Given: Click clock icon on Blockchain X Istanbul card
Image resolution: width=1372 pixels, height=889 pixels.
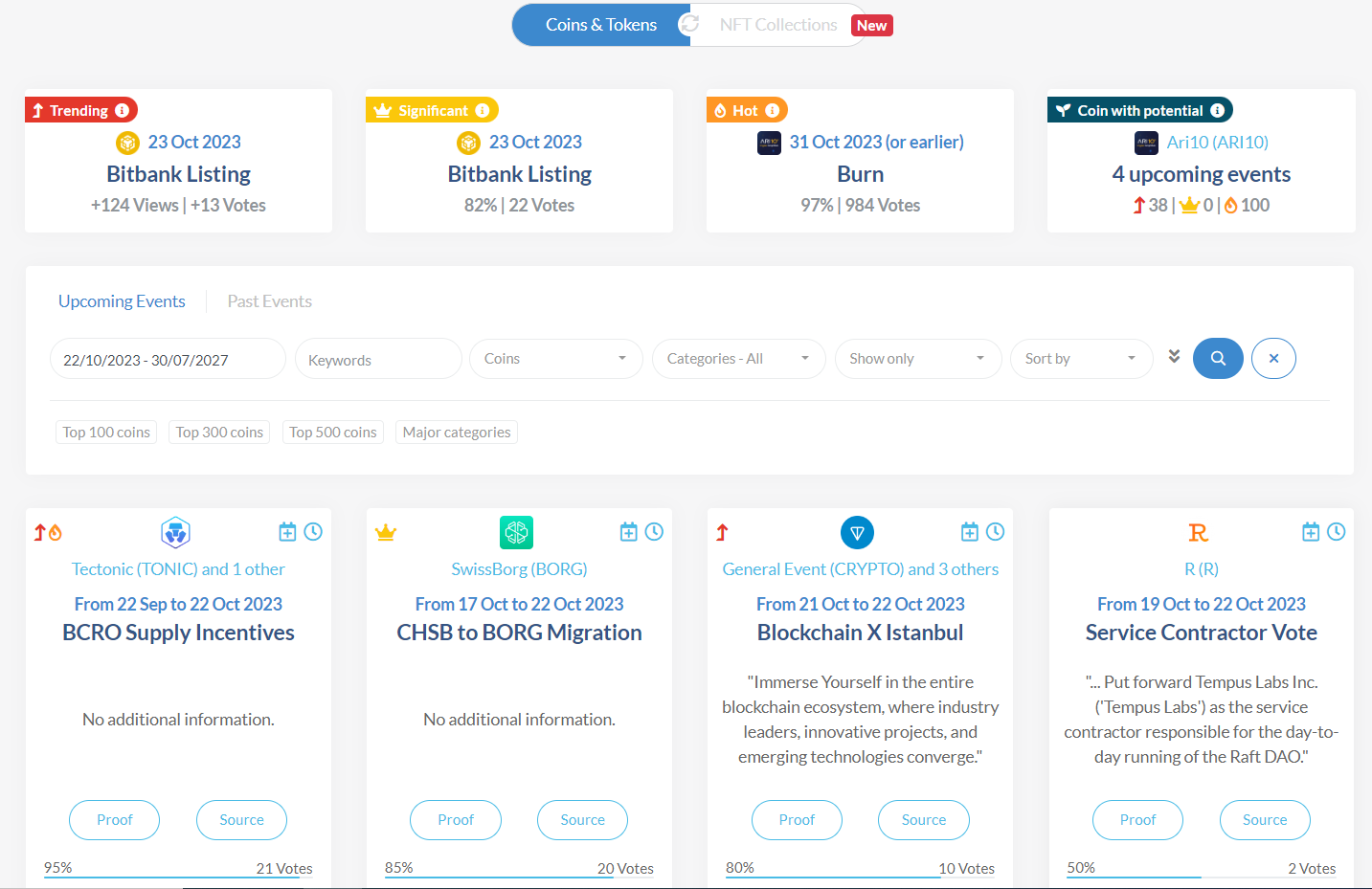Looking at the screenshot, I should pos(995,531).
